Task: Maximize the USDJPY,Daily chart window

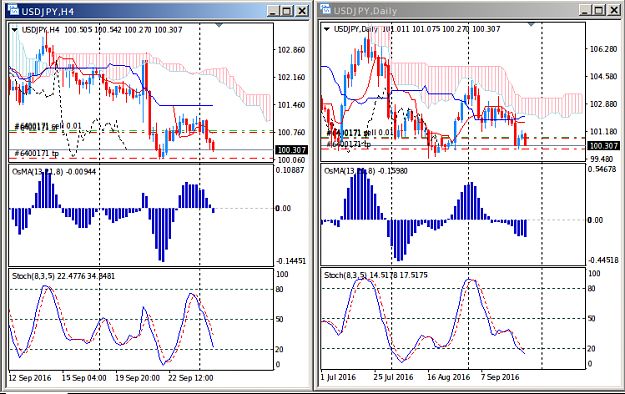Action: coord(599,10)
